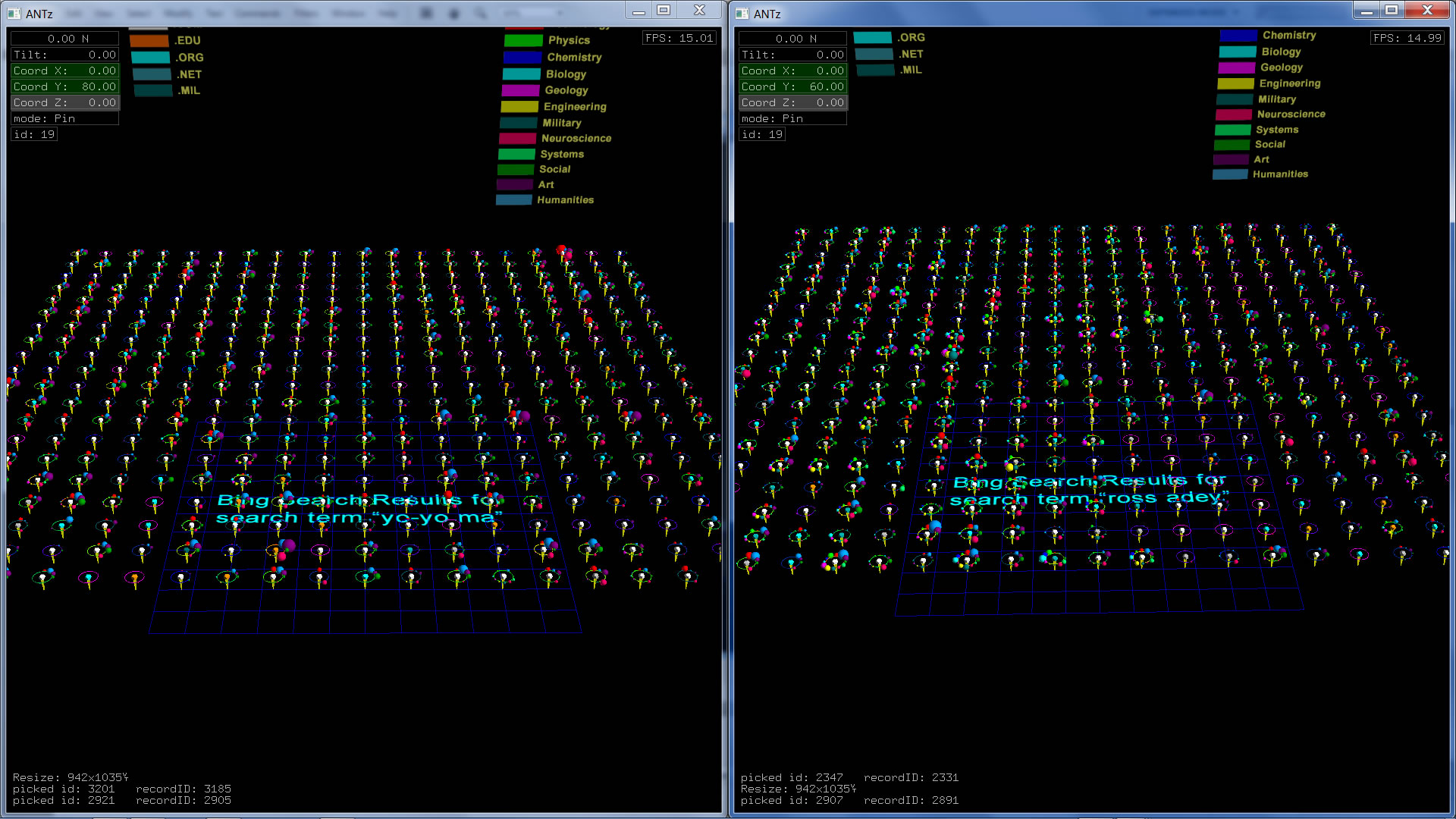Click the Coord Y field showing 60.00
The height and width of the screenshot is (819, 1456).
click(x=792, y=86)
